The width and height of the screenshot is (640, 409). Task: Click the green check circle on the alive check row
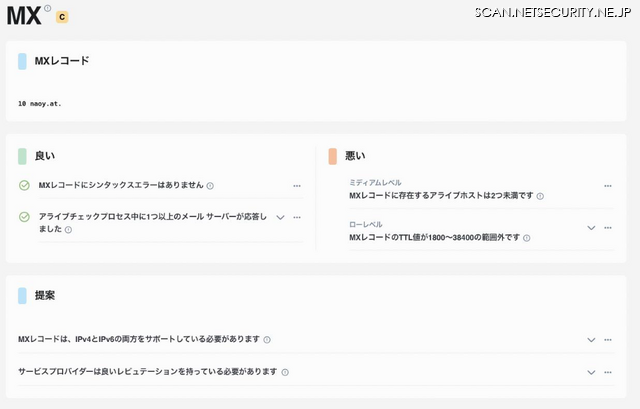coord(24,217)
